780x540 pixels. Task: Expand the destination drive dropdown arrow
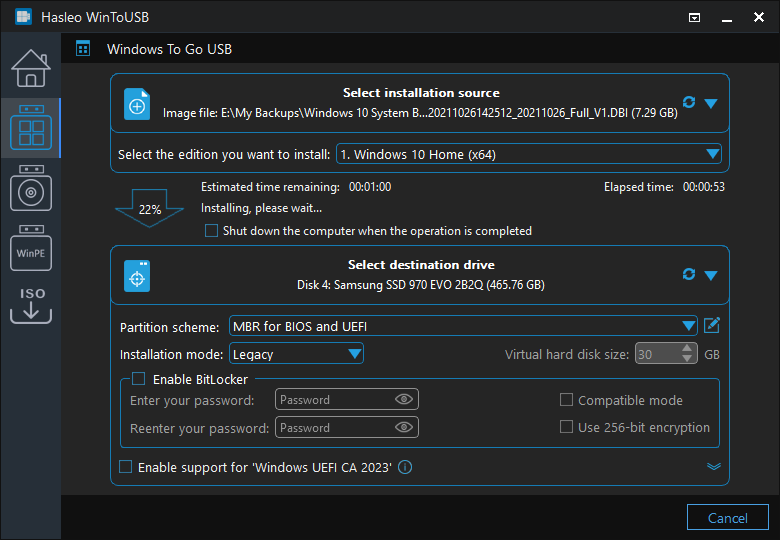point(711,275)
